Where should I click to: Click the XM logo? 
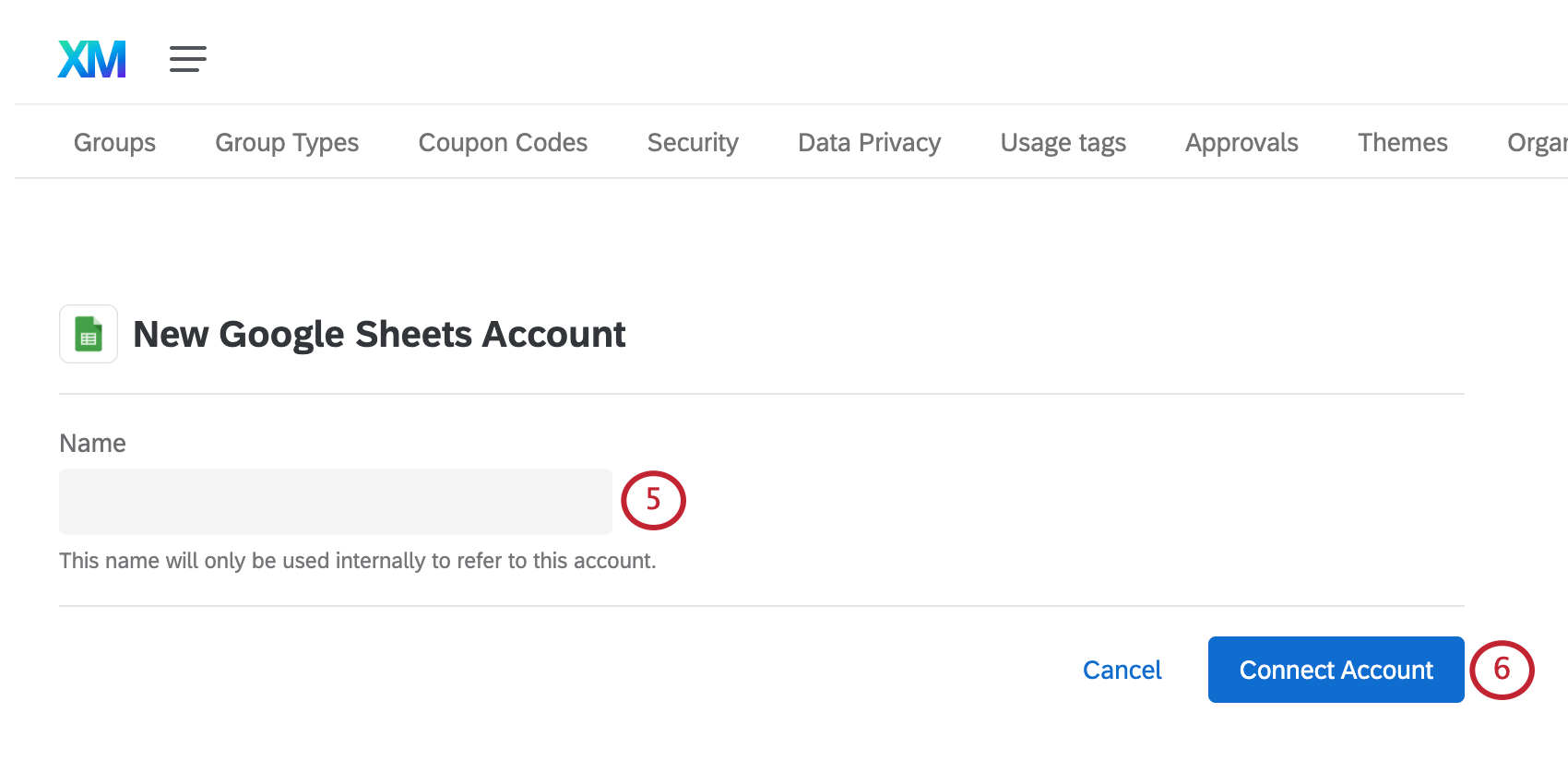tap(91, 58)
